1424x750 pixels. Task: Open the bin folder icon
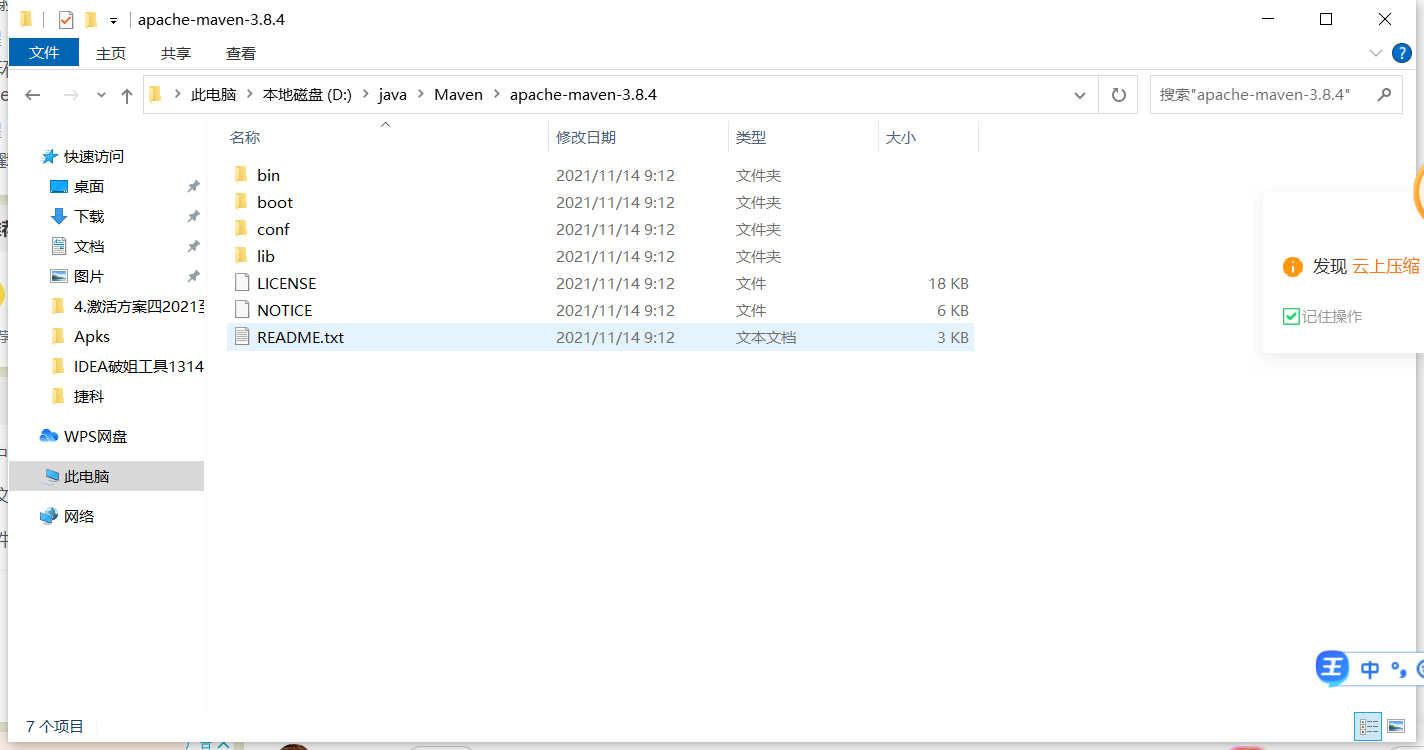coord(240,175)
